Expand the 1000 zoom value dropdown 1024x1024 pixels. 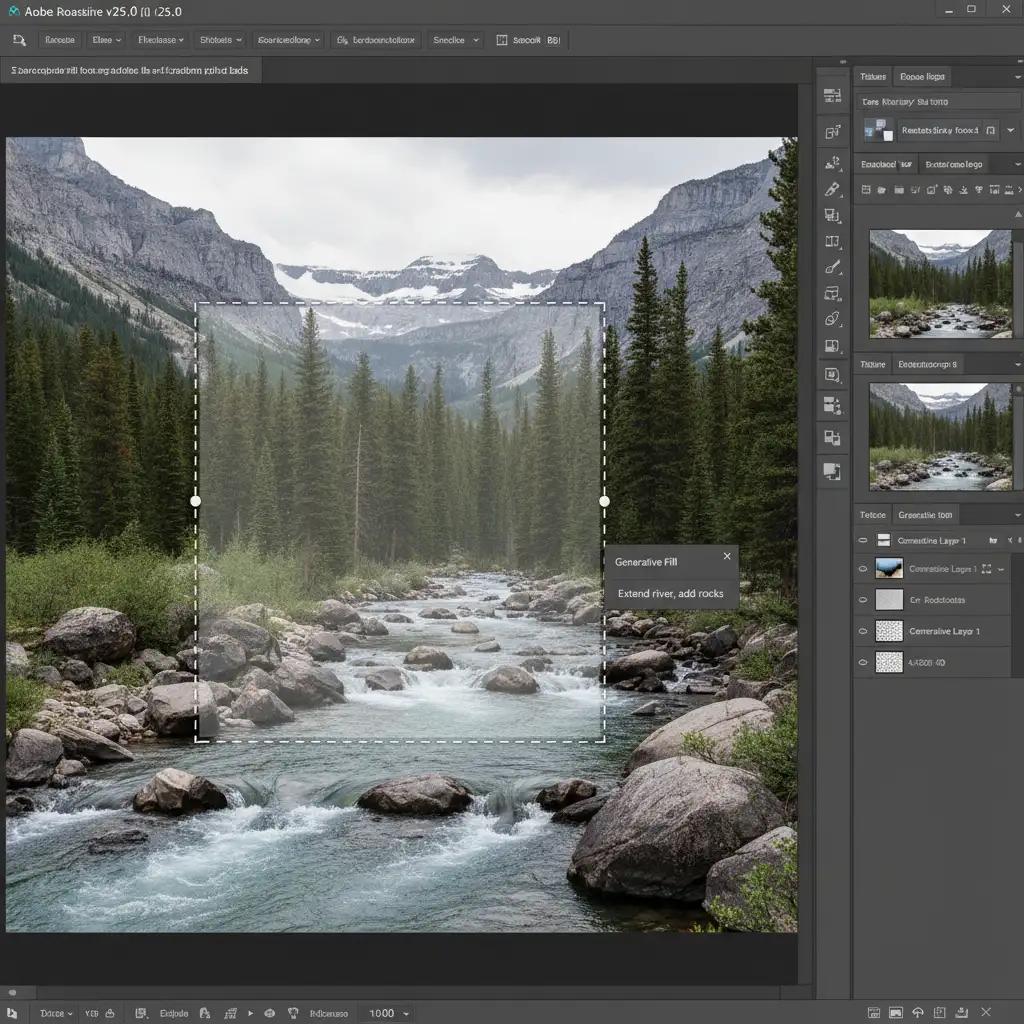click(406, 1013)
